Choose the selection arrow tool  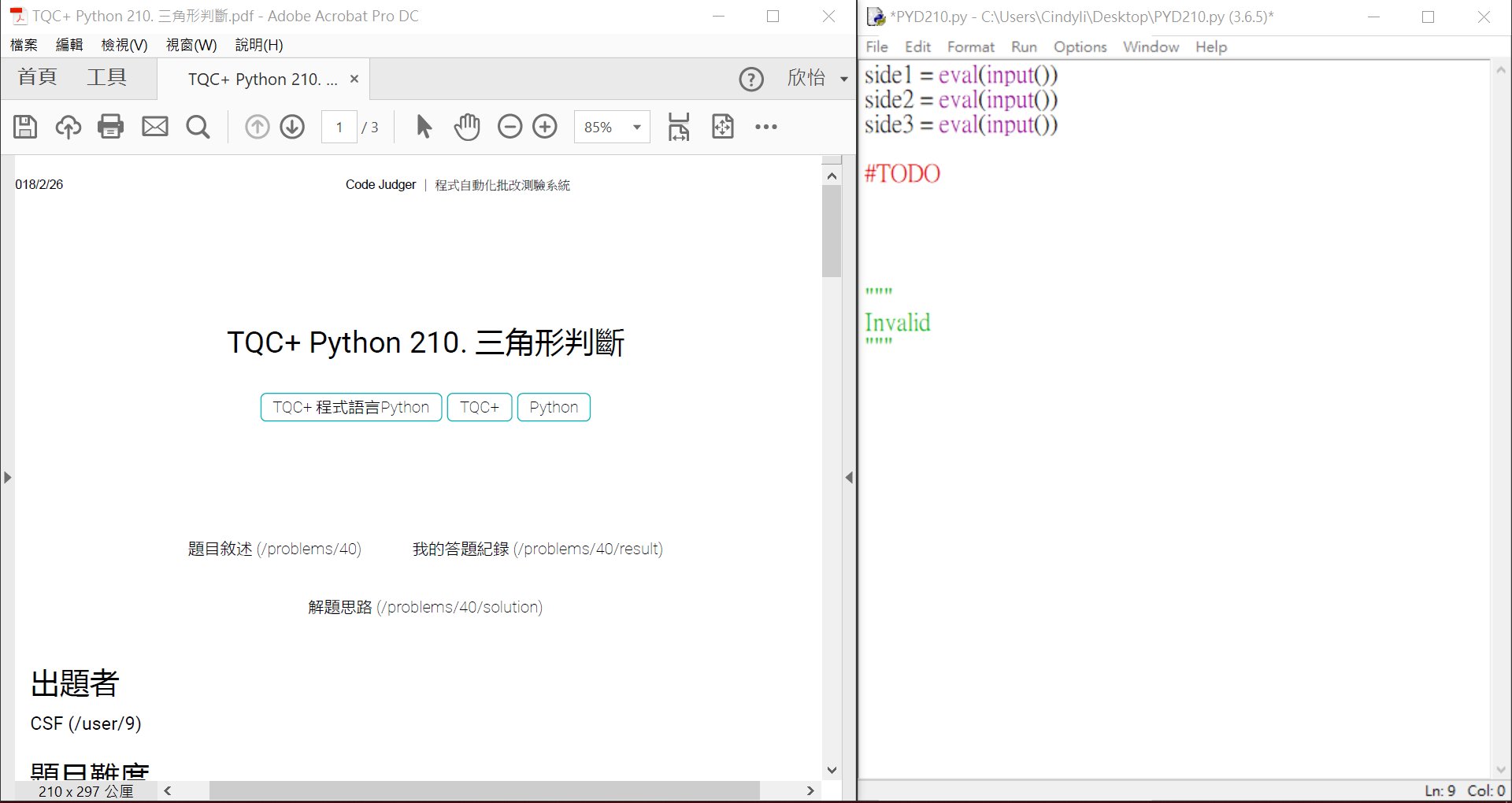coord(424,126)
